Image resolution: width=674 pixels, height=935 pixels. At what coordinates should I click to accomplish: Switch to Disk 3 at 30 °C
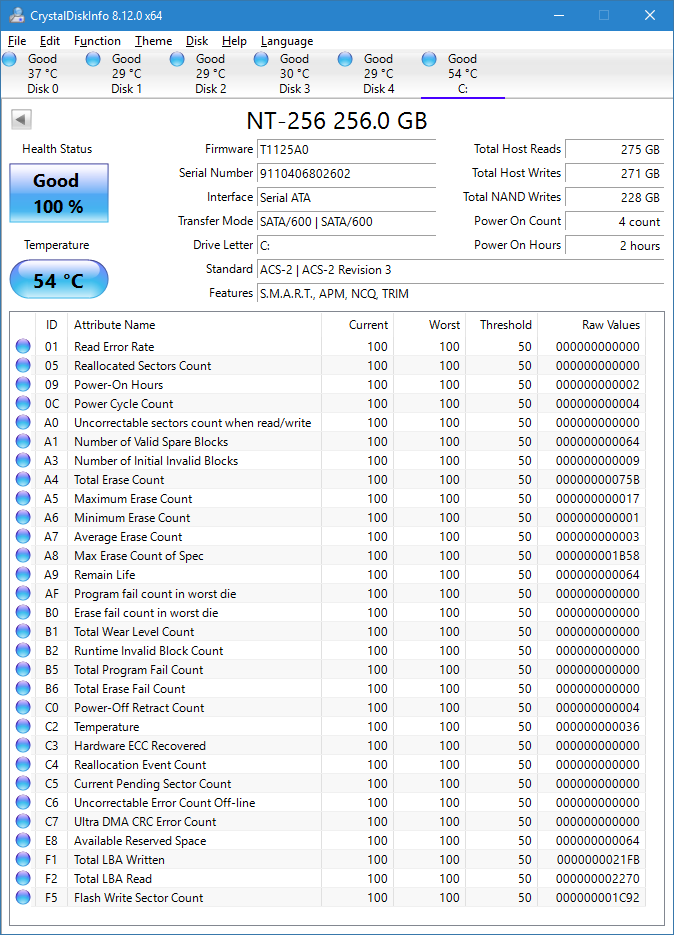click(295, 74)
